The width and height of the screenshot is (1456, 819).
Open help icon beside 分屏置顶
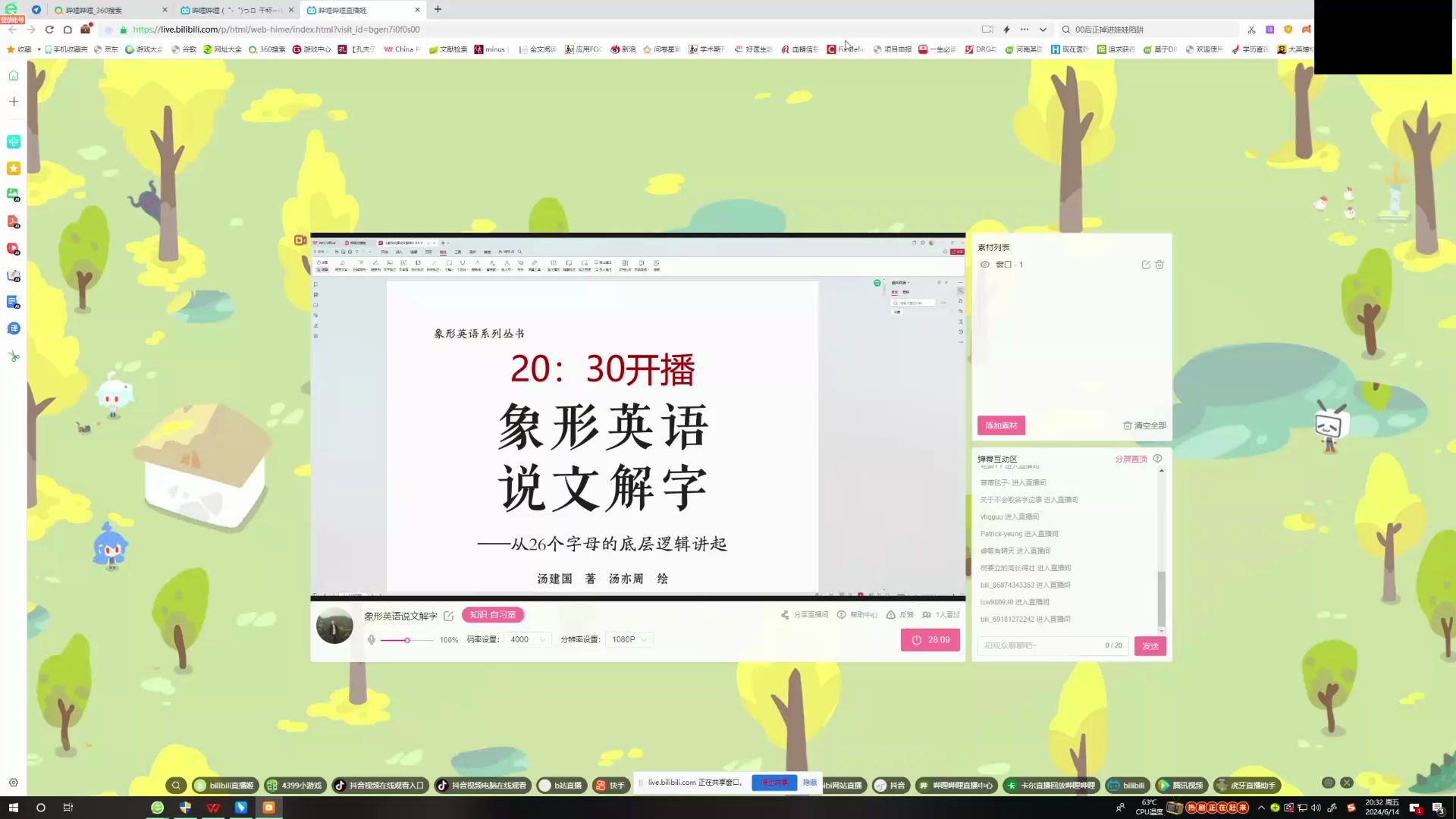point(1157,458)
